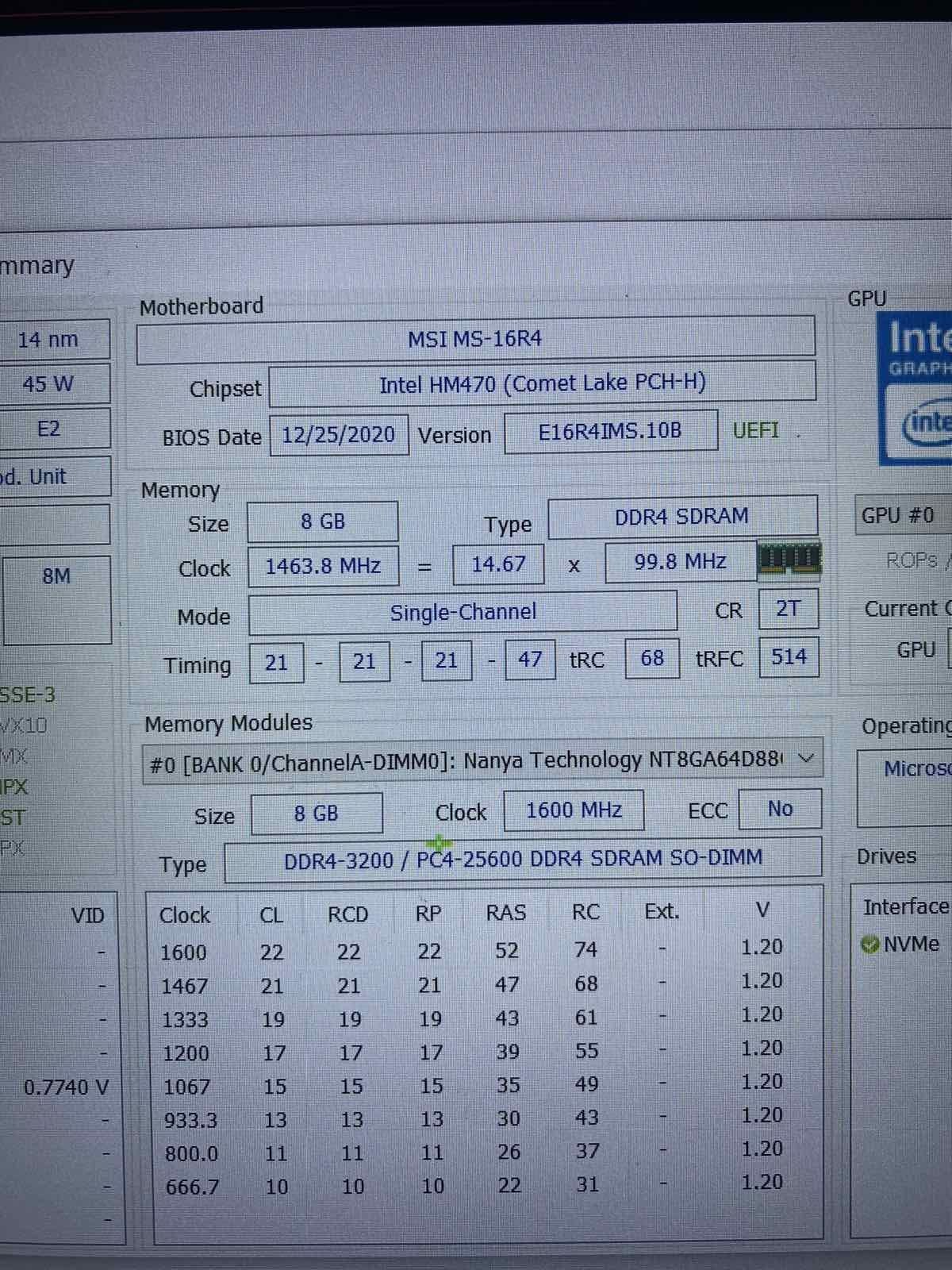
Task: Click the tRC value 68
Action: 652,658
